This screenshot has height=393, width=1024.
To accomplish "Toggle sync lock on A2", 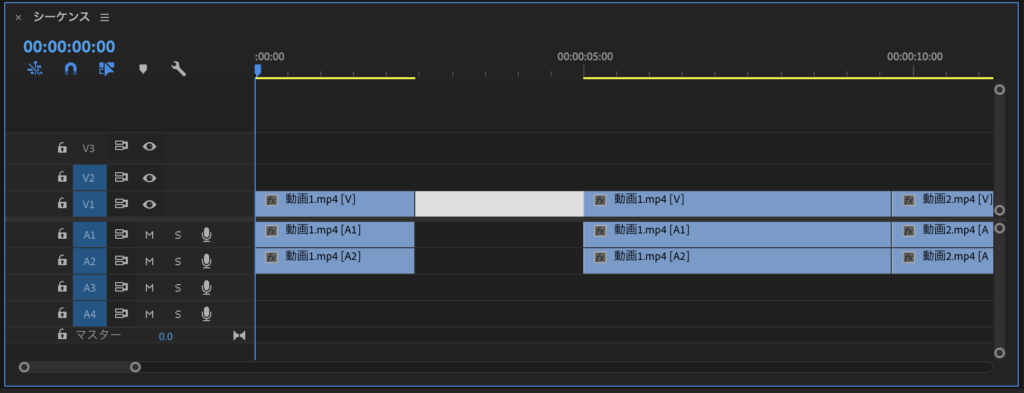I will point(121,260).
